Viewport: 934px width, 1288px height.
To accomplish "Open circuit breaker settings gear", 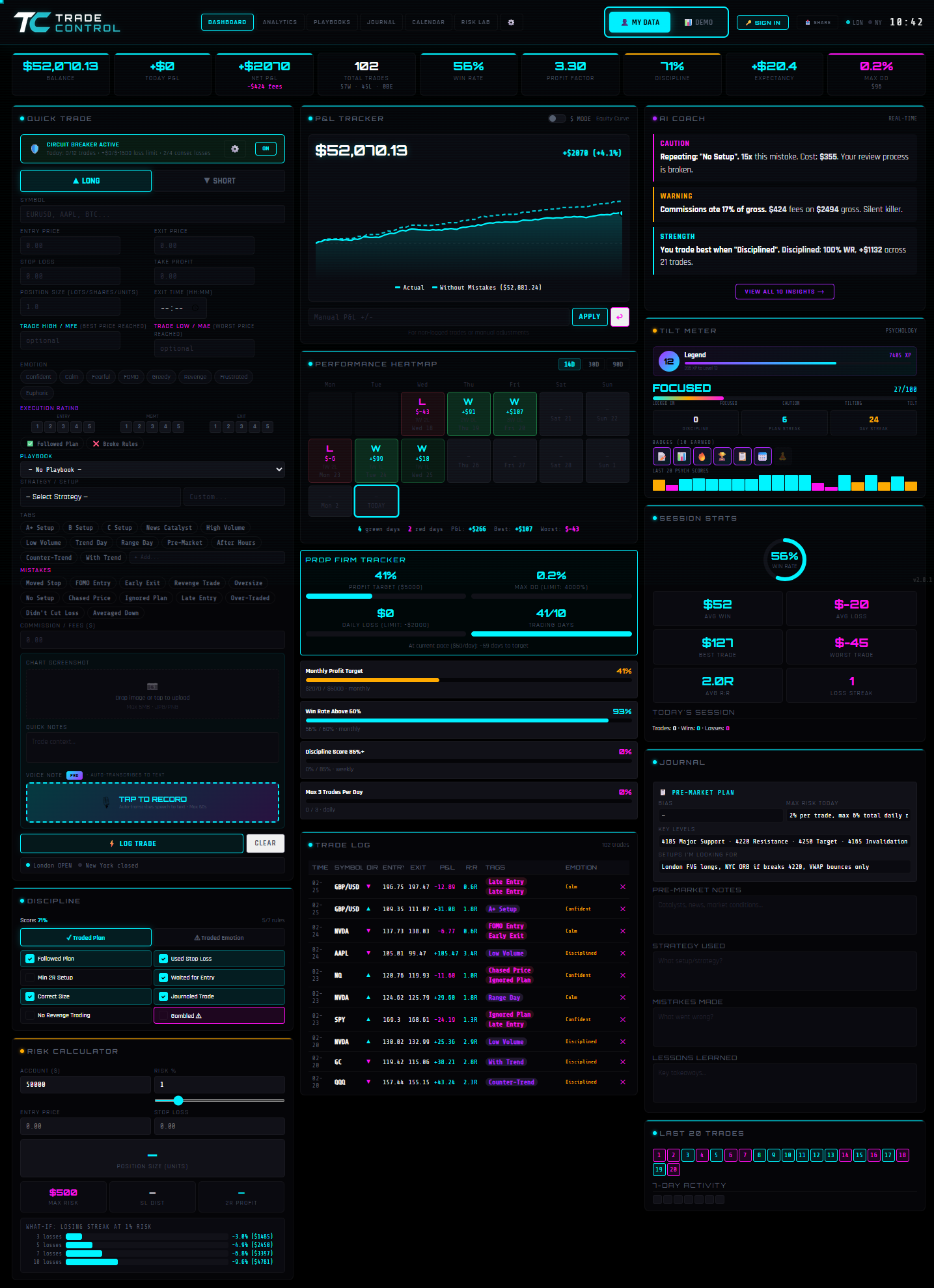I will [x=235, y=148].
